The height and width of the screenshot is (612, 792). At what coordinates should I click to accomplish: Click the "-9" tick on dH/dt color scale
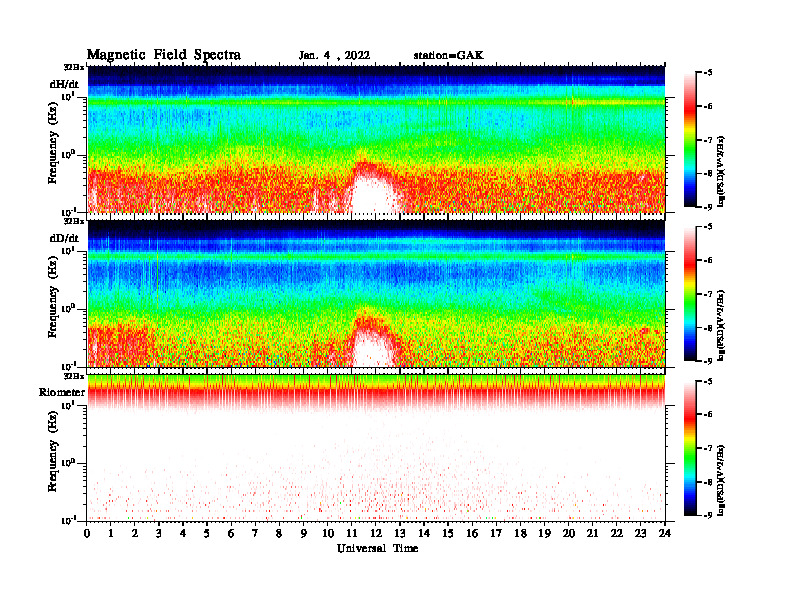click(x=707, y=207)
